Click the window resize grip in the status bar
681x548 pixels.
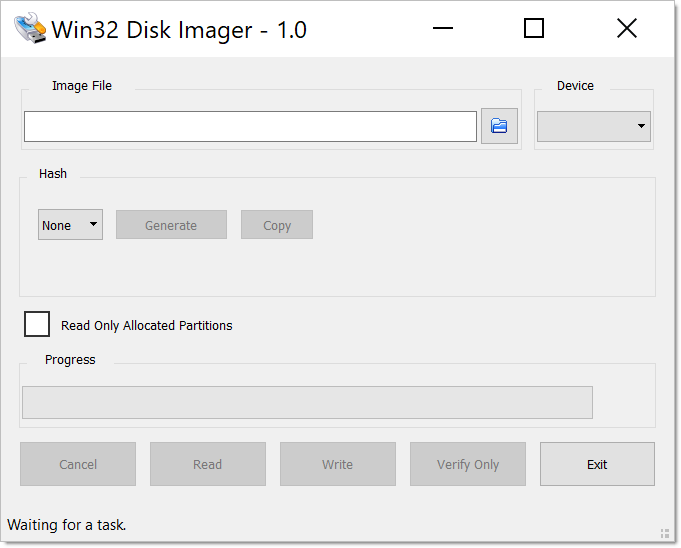(664, 533)
